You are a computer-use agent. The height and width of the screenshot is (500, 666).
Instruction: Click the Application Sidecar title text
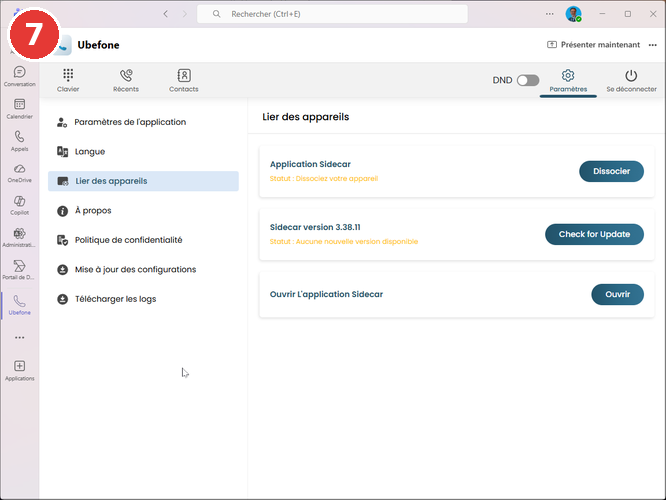(310, 164)
